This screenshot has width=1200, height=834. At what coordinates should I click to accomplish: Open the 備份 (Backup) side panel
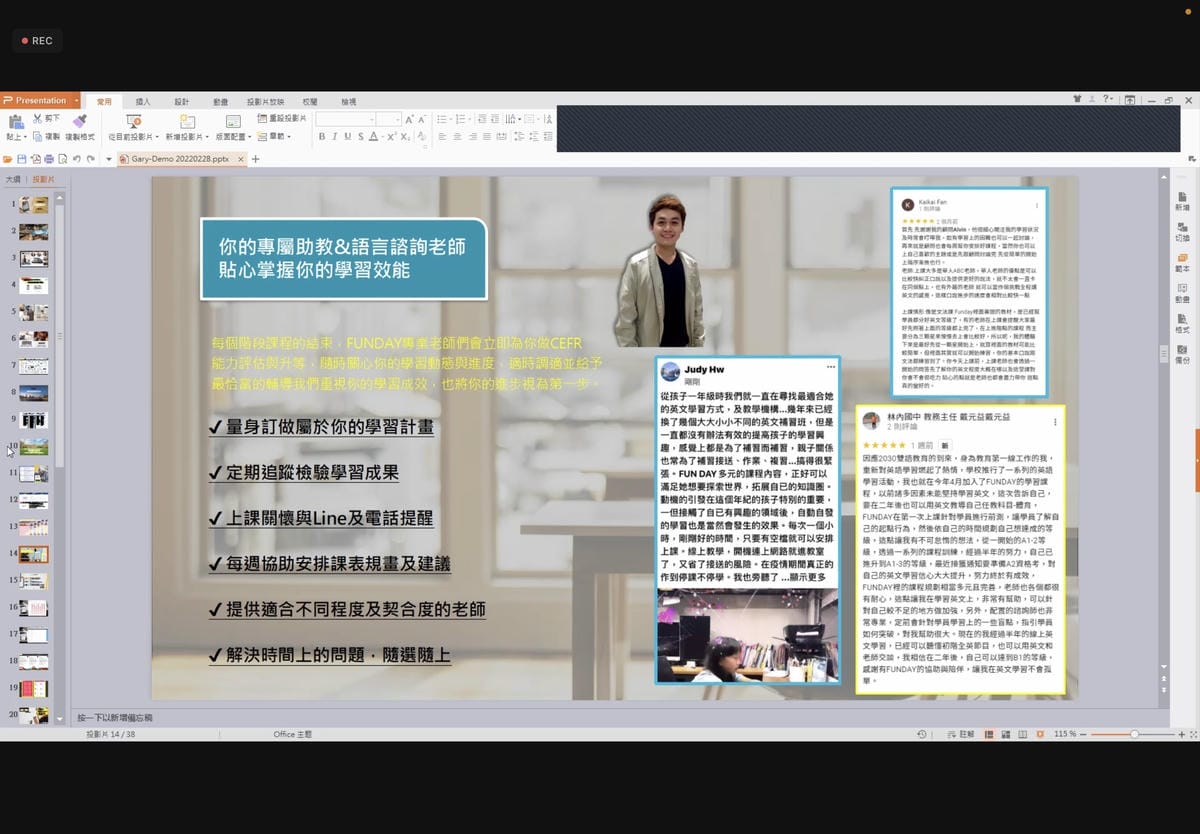pos(1182,353)
